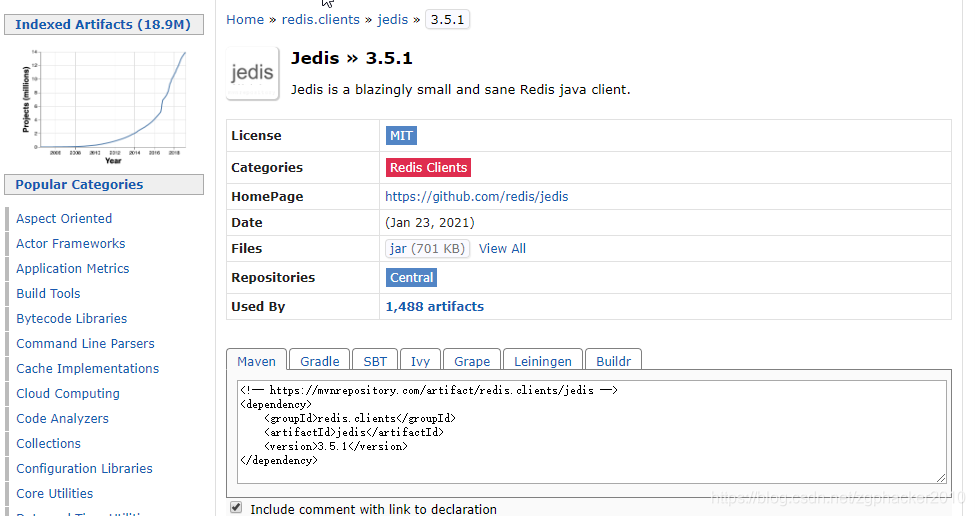Go to Home breadcrumb link
975x516 pixels.
[245, 20]
